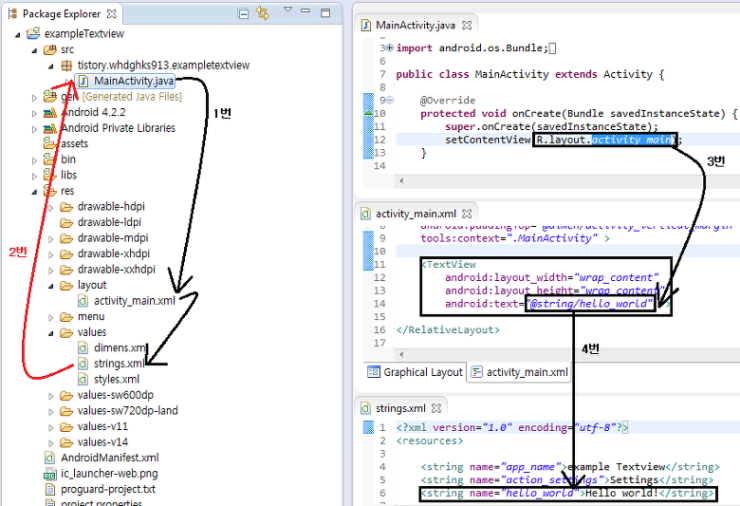Image resolution: width=740 pixels, height=506 pixels.
Task: Close the MainActivity.java editor tab
Action: pos(467,25)
